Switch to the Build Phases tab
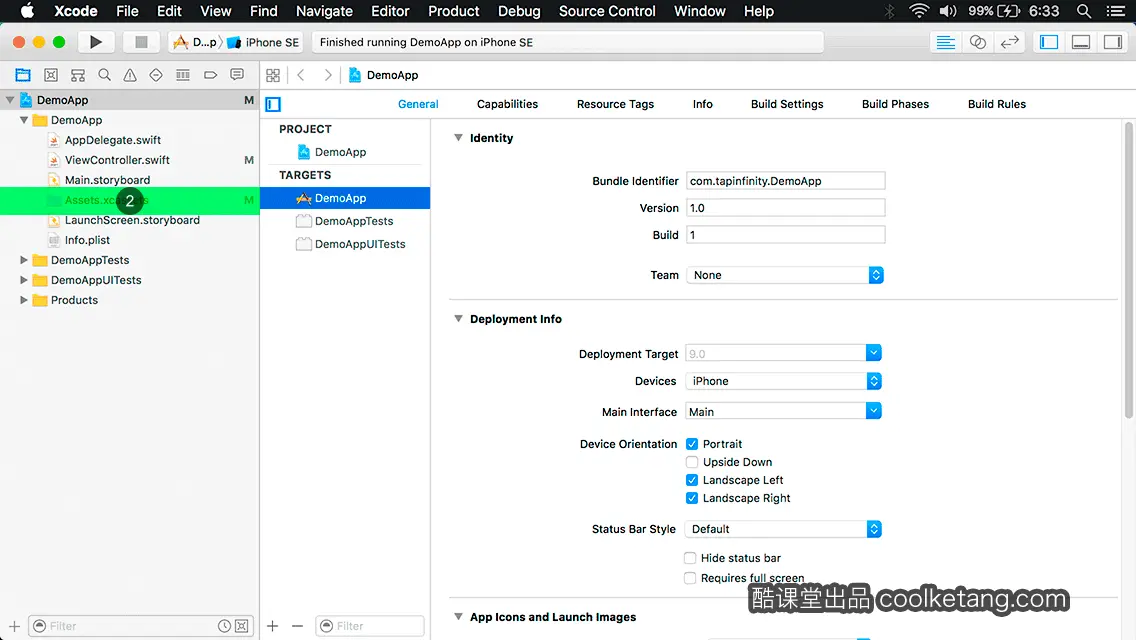Image resolution: width=1136 pixels, height=640 pixels. point(895,104)
